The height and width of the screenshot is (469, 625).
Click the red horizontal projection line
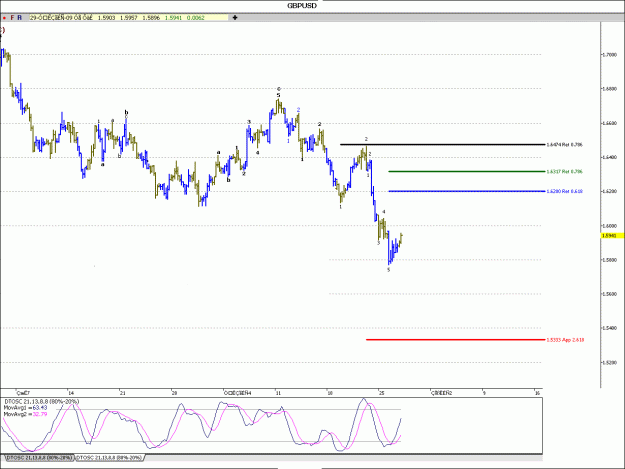(x=455, y=340)
